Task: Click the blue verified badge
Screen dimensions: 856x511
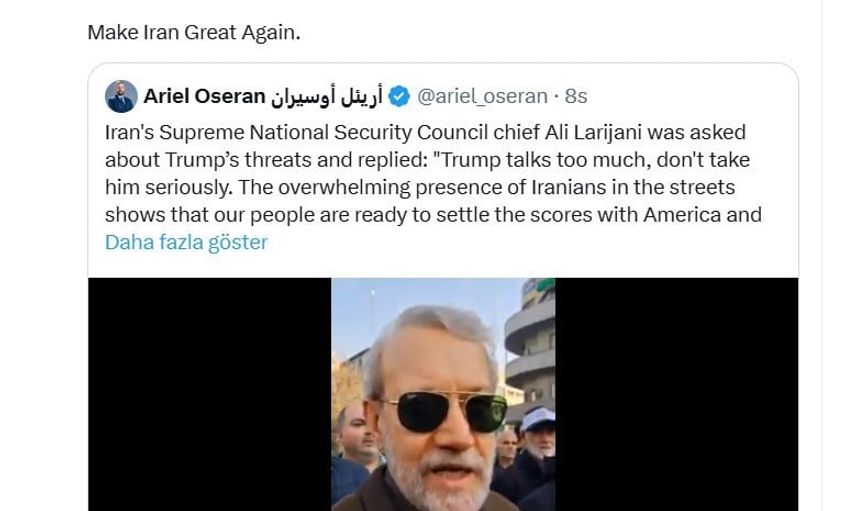Action: coord(399,96)
